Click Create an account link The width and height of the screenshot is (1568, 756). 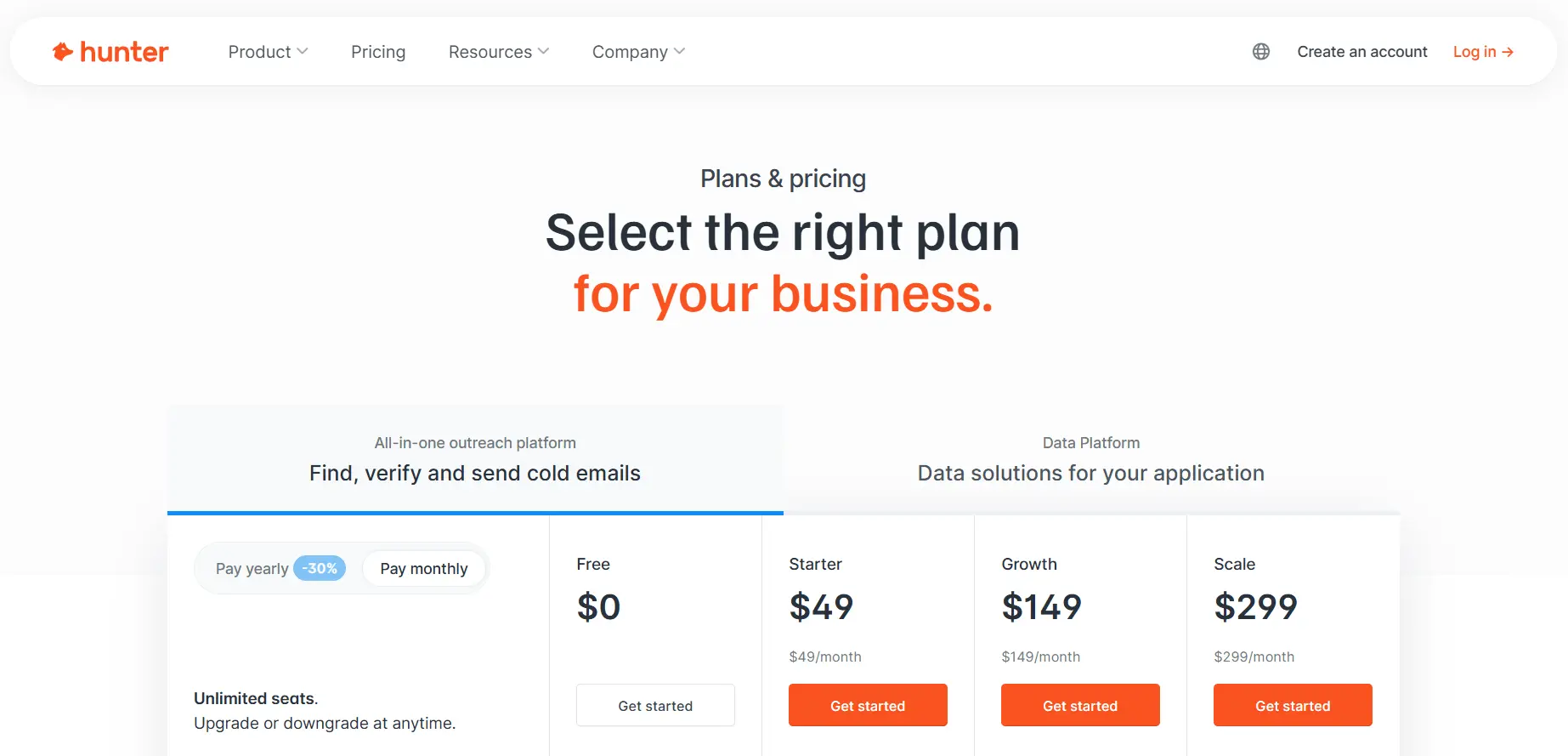(x=1362, y=52)
